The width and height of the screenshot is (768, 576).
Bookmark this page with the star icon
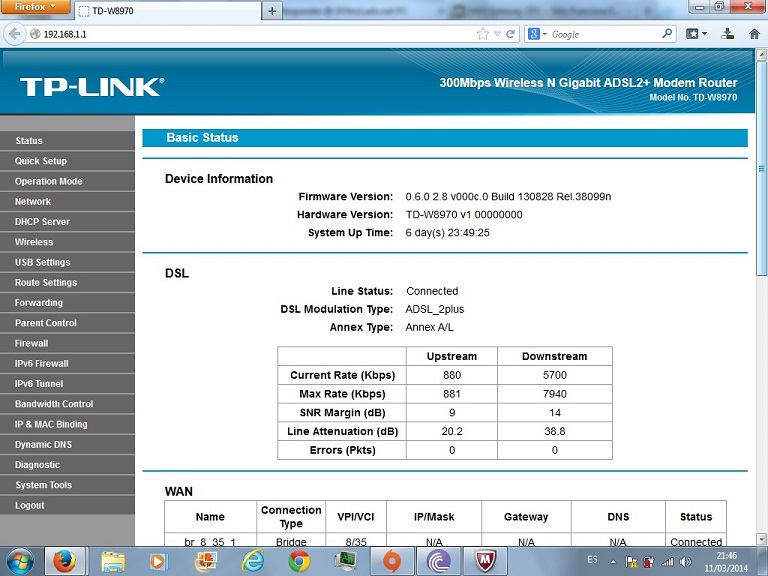point(483,34)
